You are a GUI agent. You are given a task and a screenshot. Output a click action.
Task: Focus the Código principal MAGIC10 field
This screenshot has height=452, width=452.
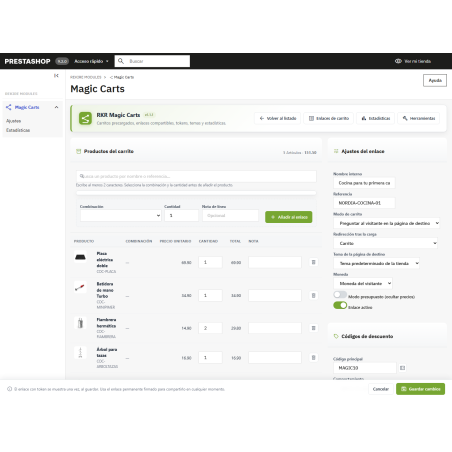click(x=365, y=368)
